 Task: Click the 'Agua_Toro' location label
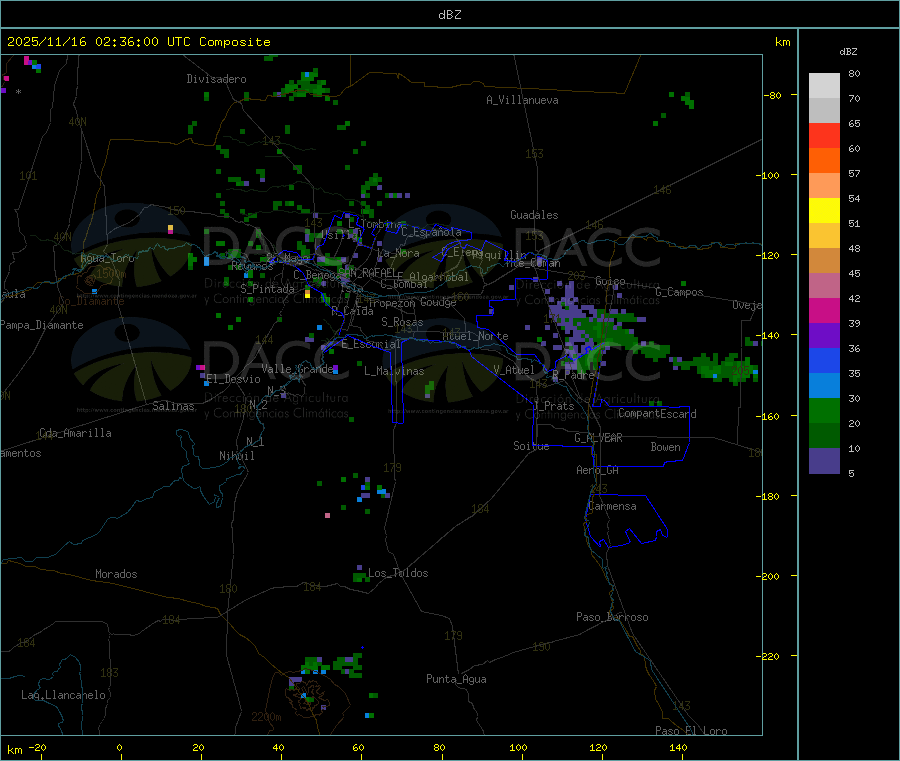pos(107,258)
